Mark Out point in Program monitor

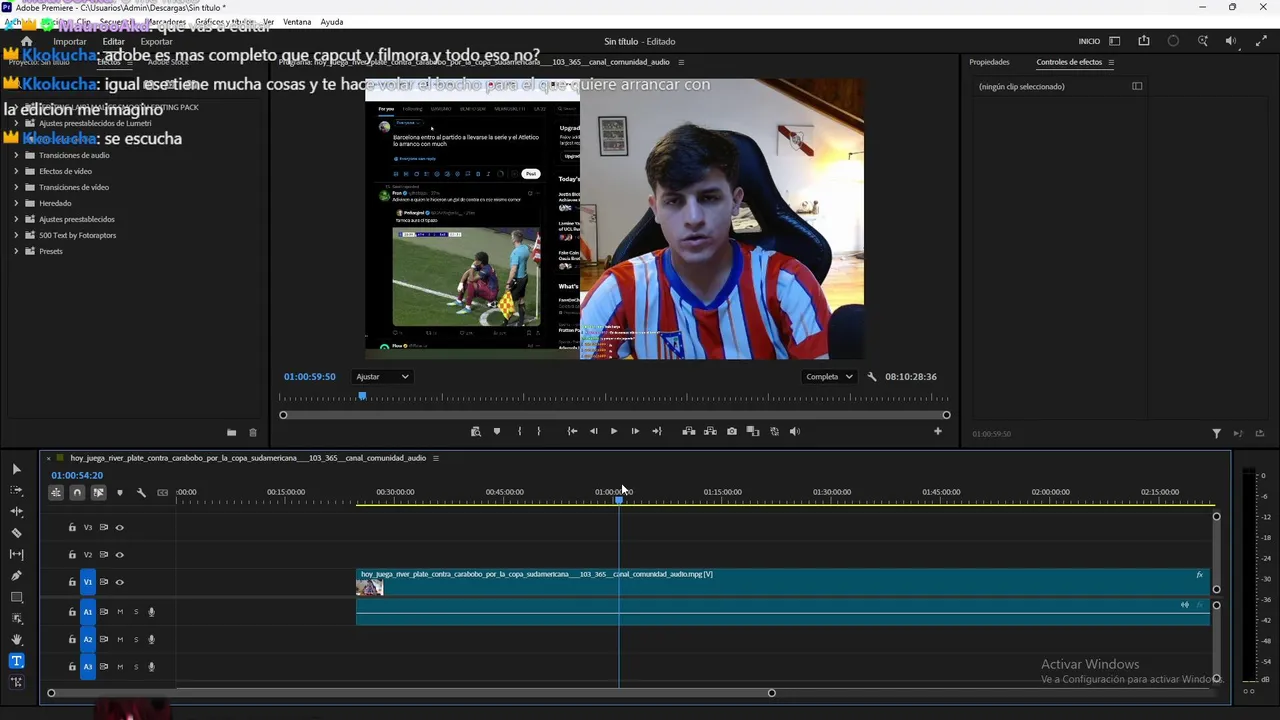coord(539,431)
